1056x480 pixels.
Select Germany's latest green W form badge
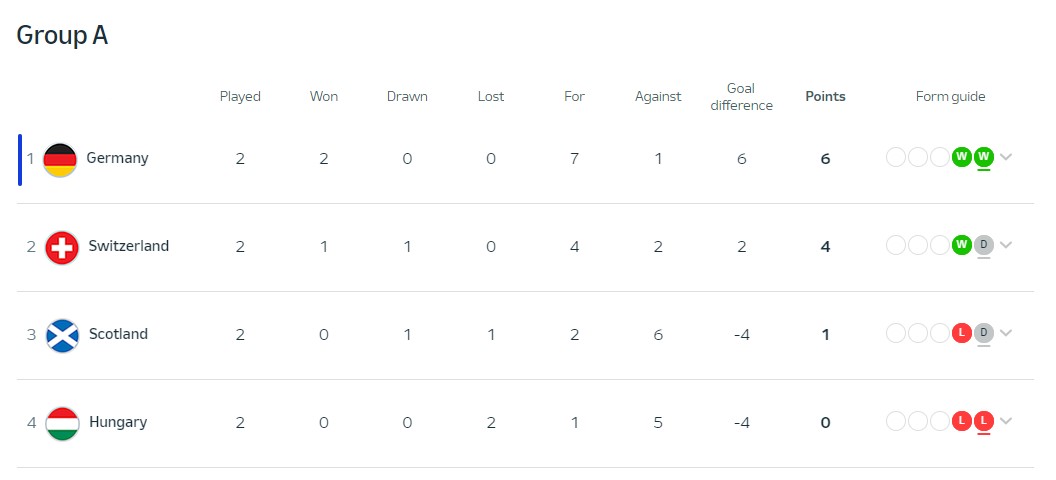(984, 158)
